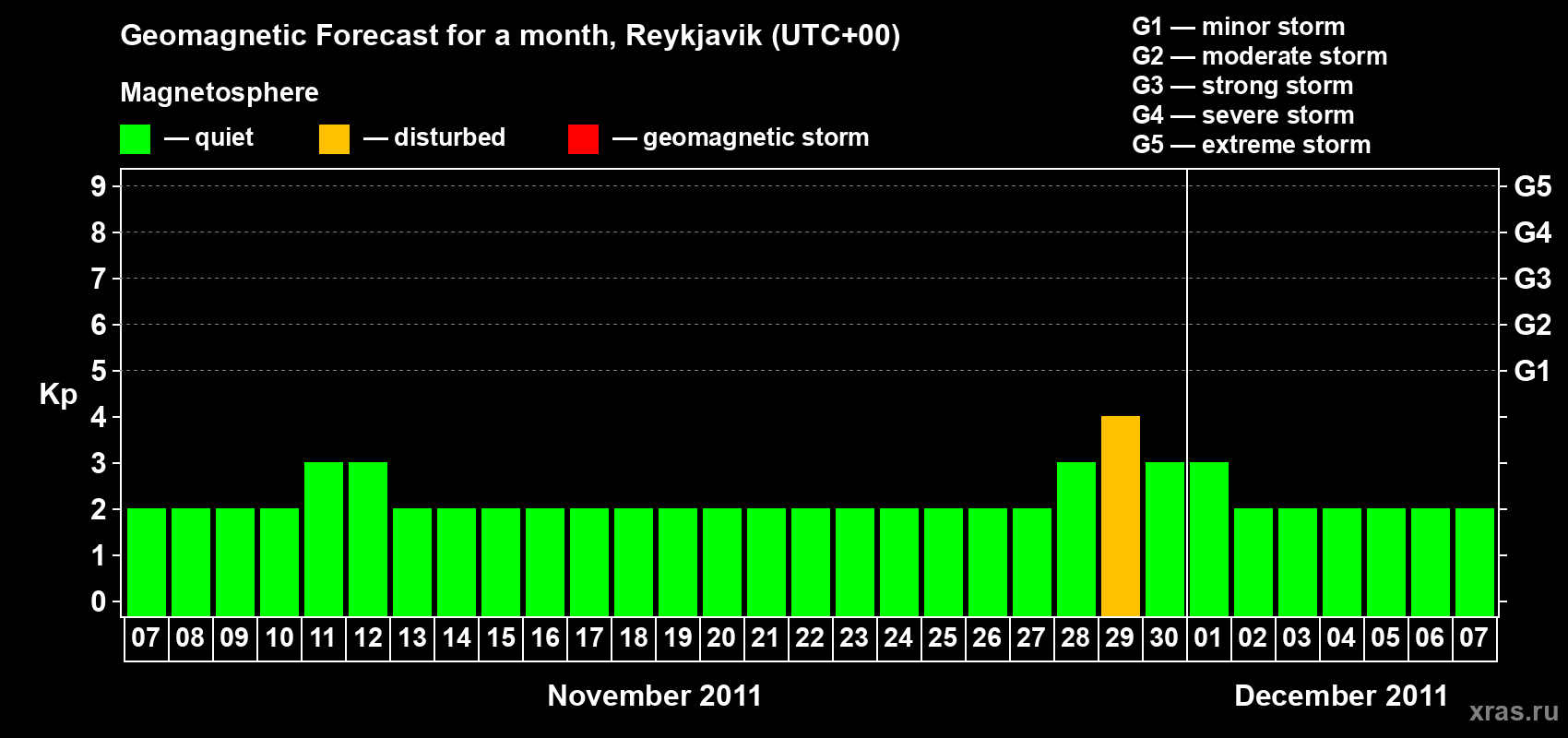Click the Kp axis label
This screenshot has height=738, width=1568.
point(58,394)
